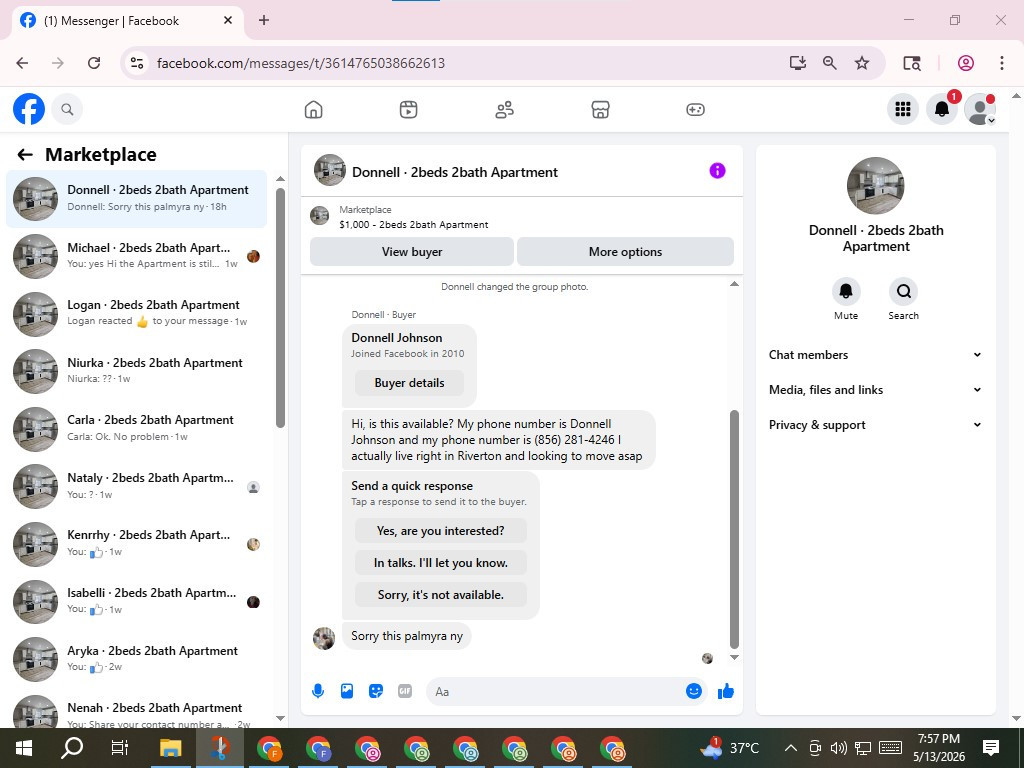Viewport: 1024px width, 768px height.
Task: Expand Media, files and links section
Action: [x=875, y=390]
